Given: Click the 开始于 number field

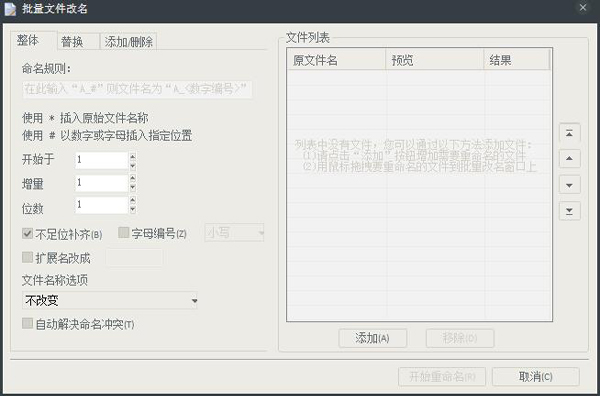Looking at the screenshot, I should (x=102, y=160).
